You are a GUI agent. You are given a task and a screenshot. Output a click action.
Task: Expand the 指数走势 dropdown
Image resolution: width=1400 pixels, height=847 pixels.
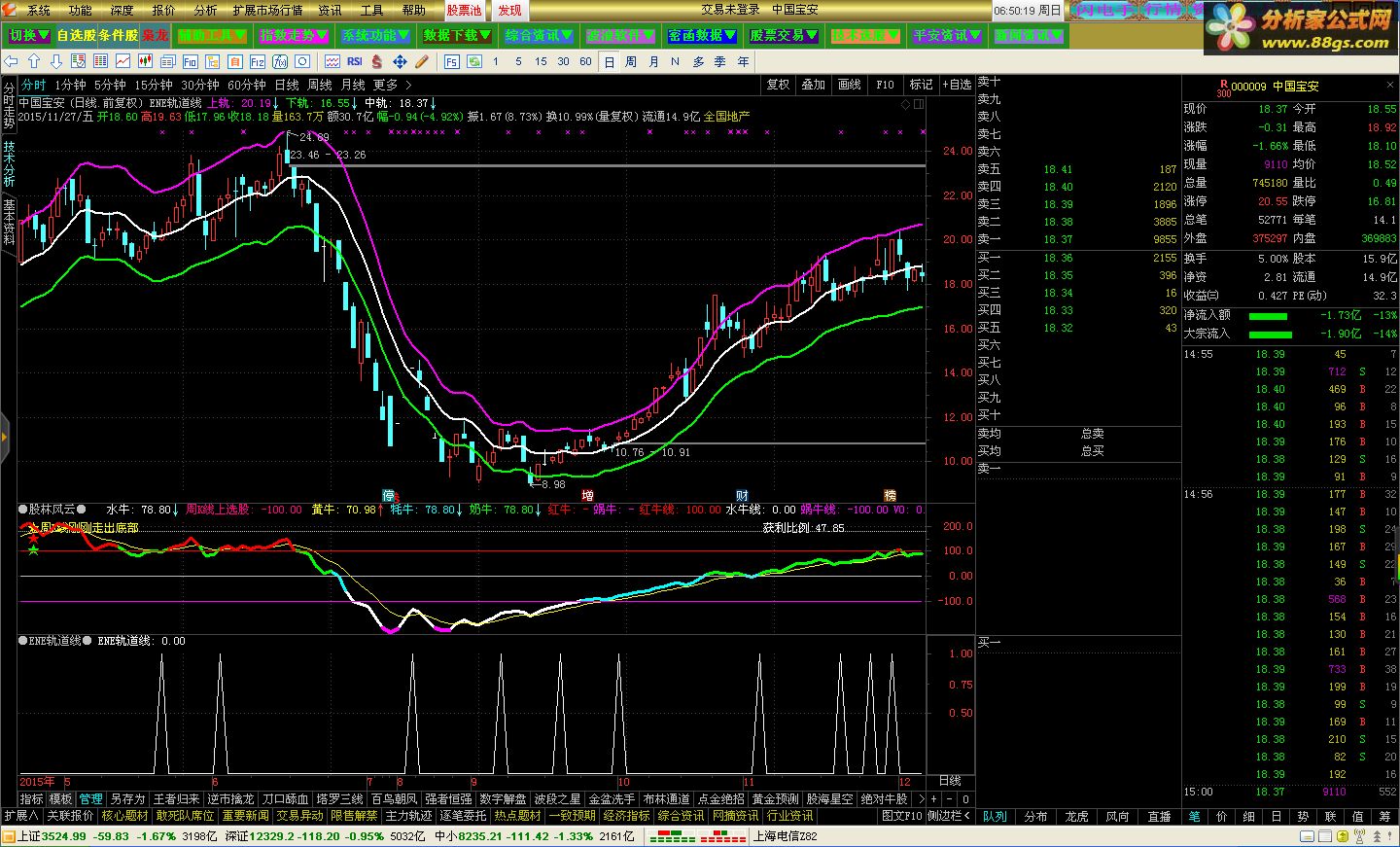295,36
